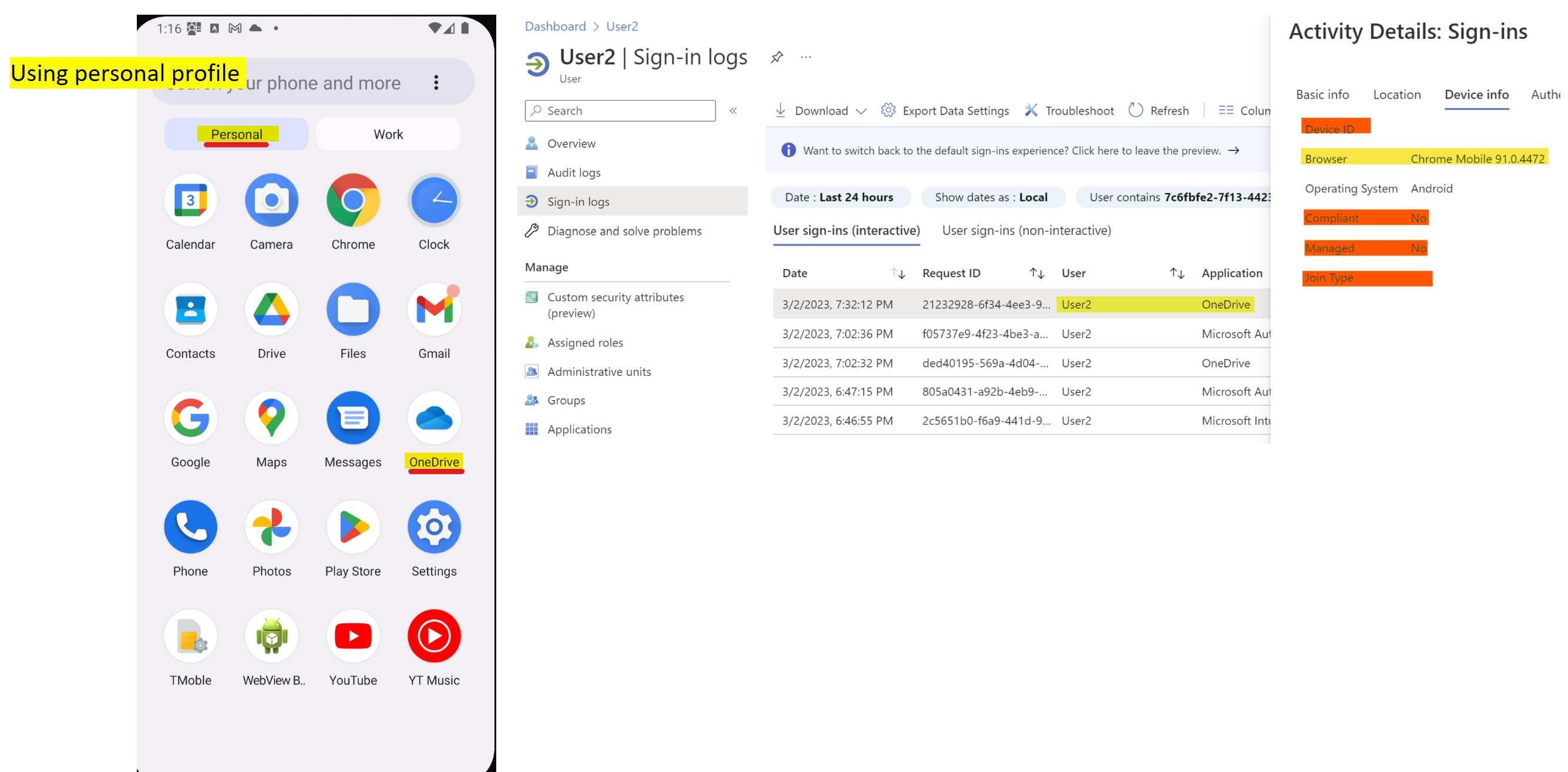1568x772 pixels.
Task: Open the Date Last 24 hours filter
Action: click(839, 197)
